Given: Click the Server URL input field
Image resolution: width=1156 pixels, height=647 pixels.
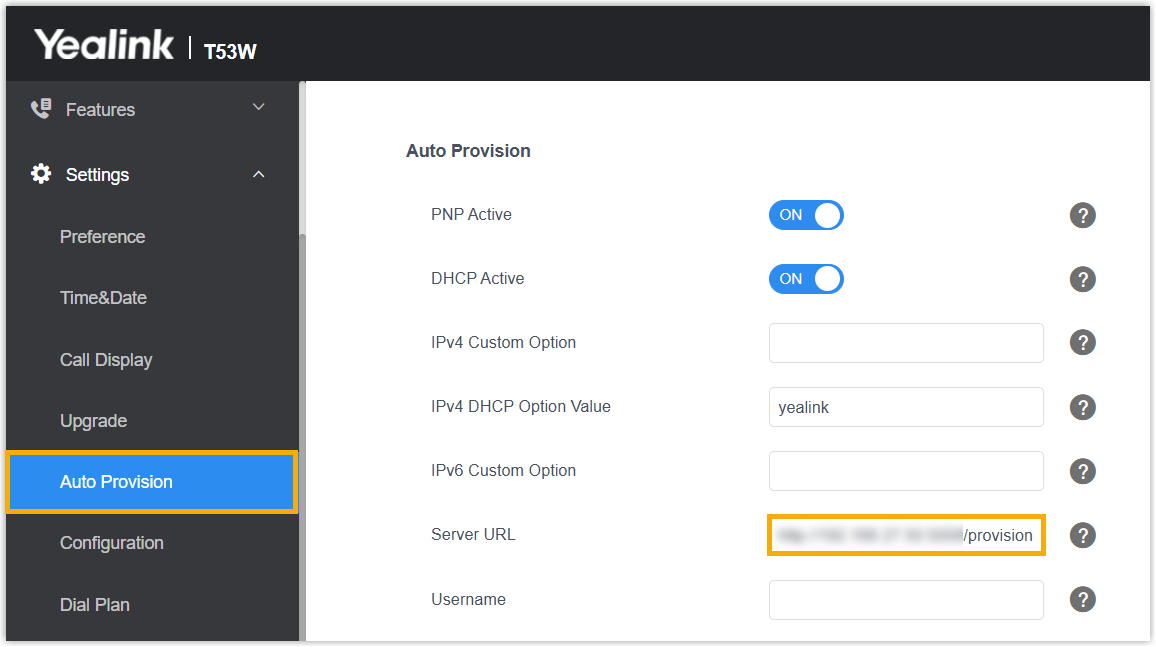Looking at the screenshot, I should tap(906, 535).
